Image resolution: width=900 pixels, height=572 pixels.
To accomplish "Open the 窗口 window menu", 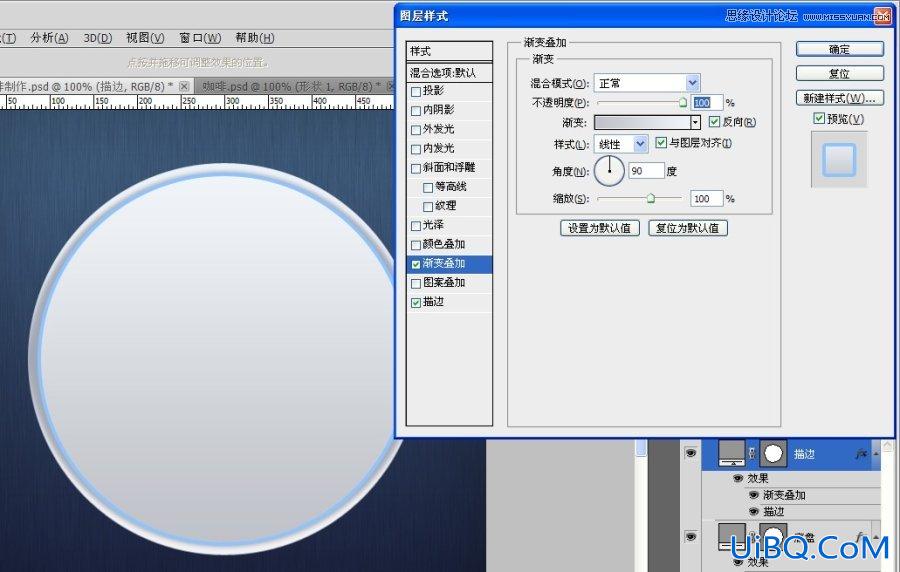I will (x=200, y=38).
